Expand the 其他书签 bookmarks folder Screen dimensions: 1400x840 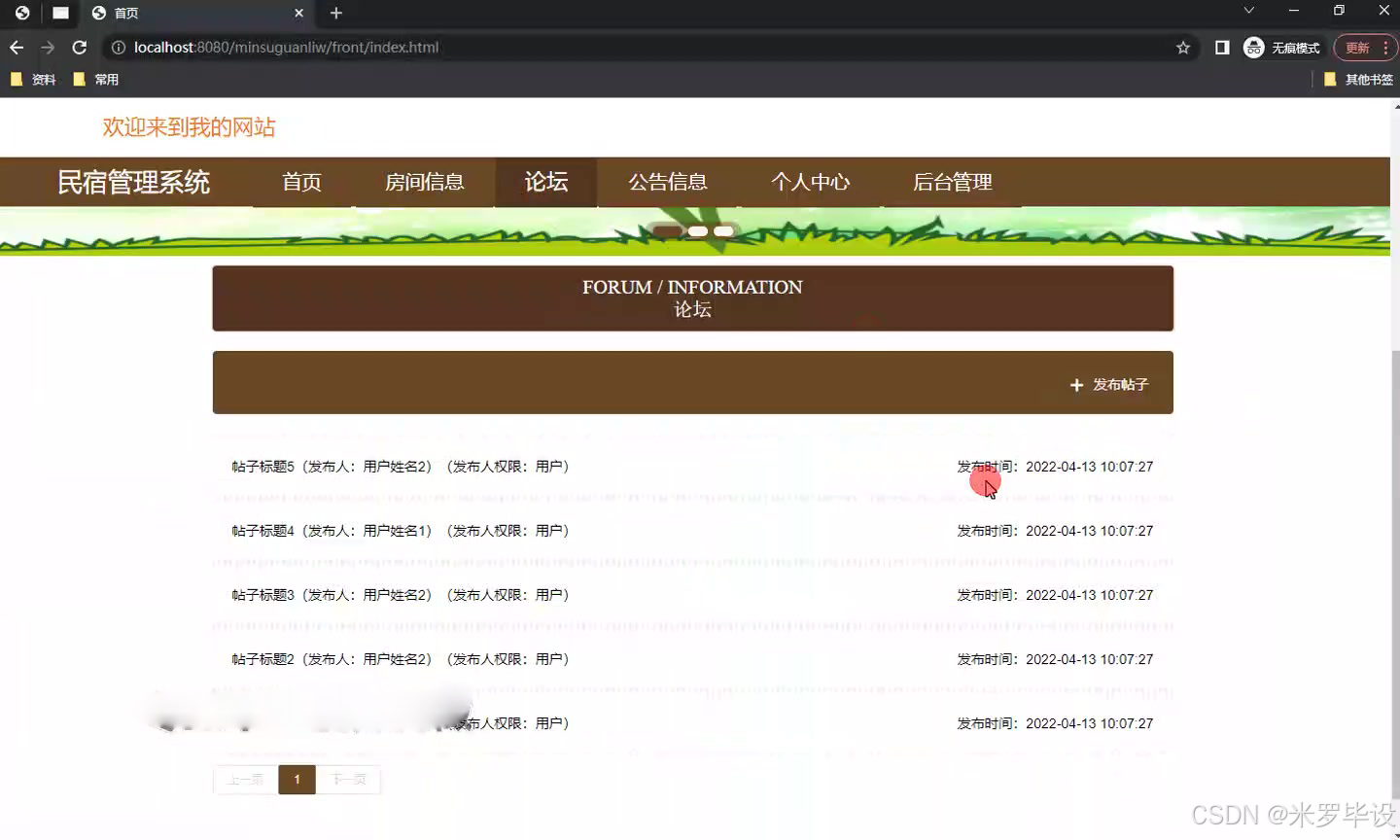[1360, 79]
